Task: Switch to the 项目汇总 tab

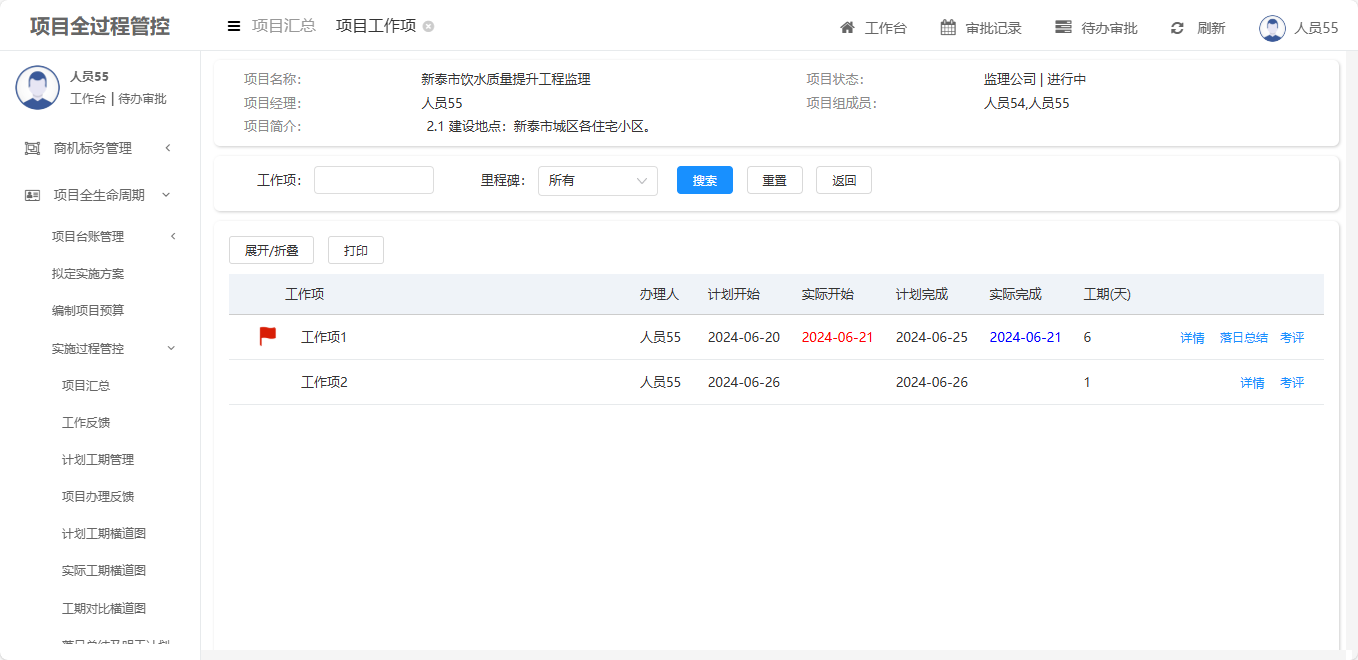Action: [283, 26]
